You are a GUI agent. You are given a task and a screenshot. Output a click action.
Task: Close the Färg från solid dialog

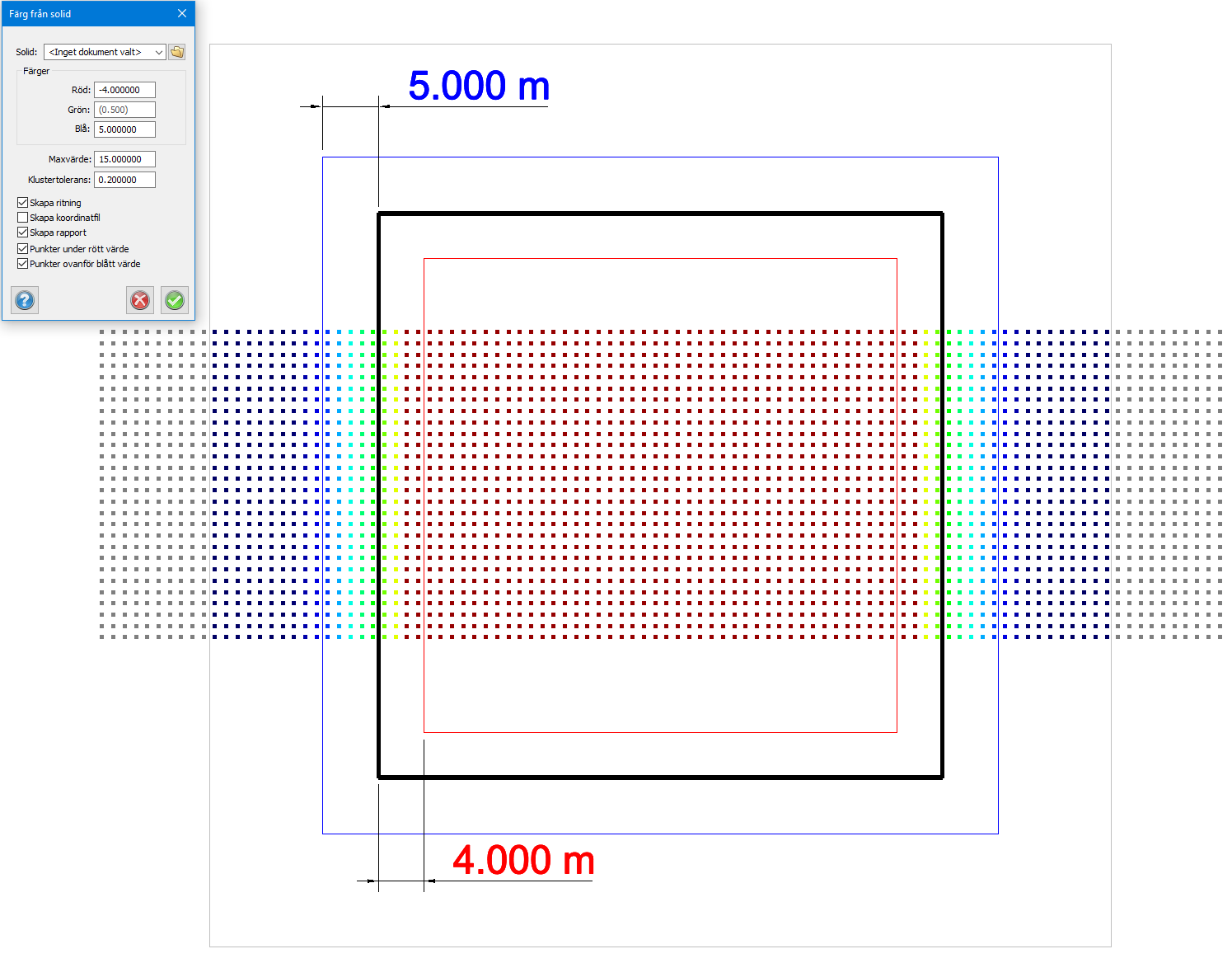(182, 13)
